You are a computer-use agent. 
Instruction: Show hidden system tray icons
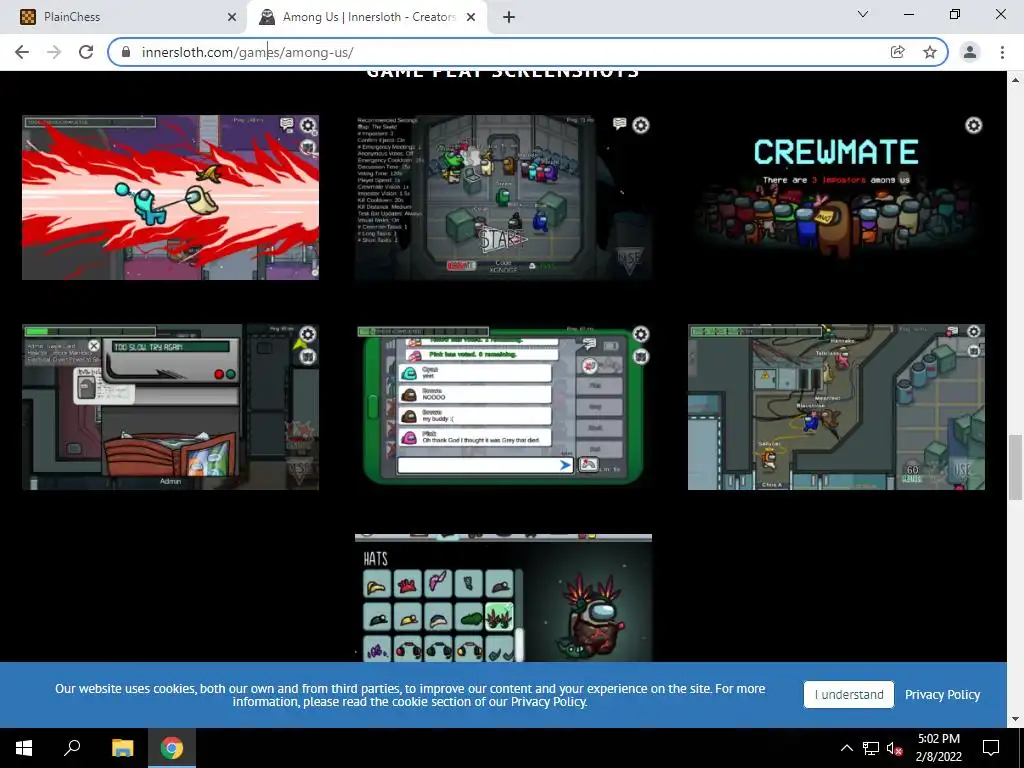coord(846,748)
